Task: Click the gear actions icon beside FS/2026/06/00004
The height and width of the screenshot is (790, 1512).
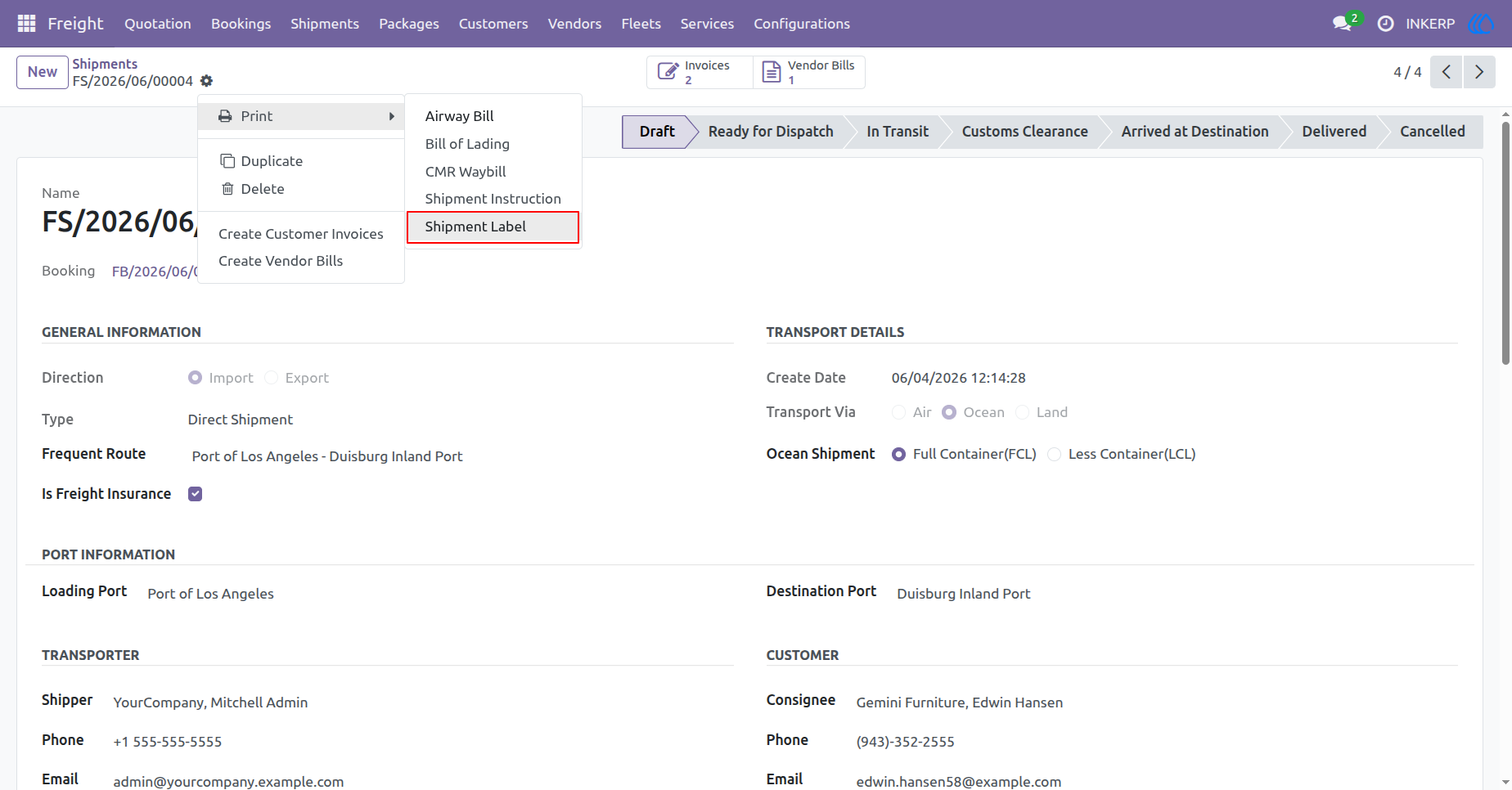Action: tap(206, 81)
